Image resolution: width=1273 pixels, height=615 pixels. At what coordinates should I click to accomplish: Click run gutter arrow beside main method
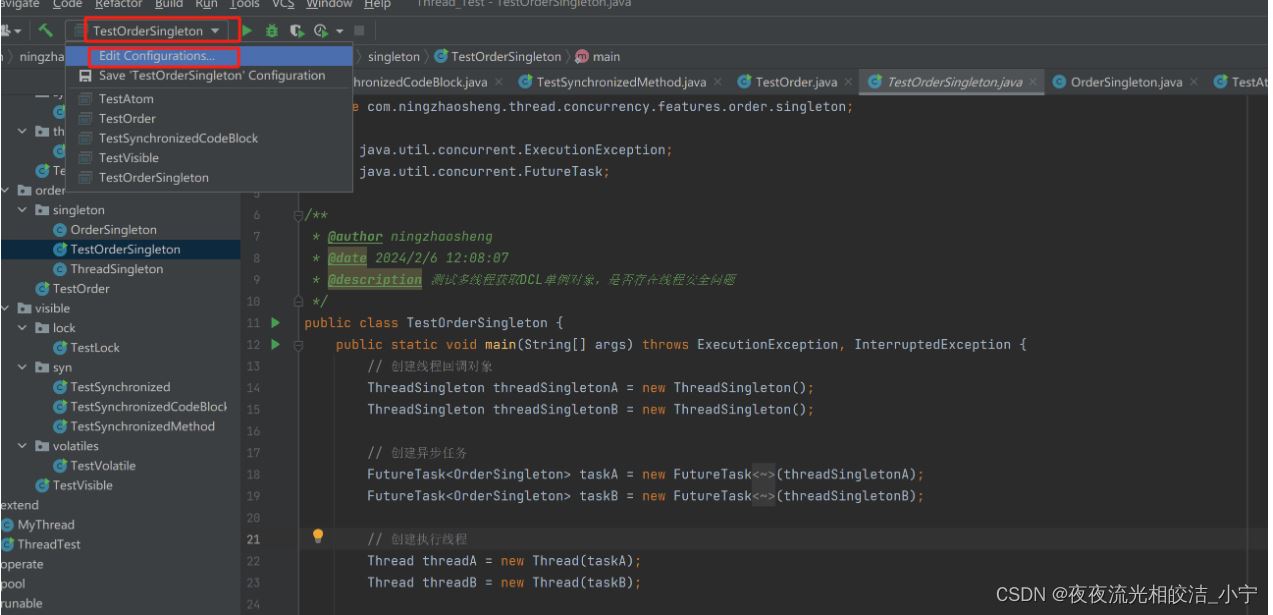point(277,344)
